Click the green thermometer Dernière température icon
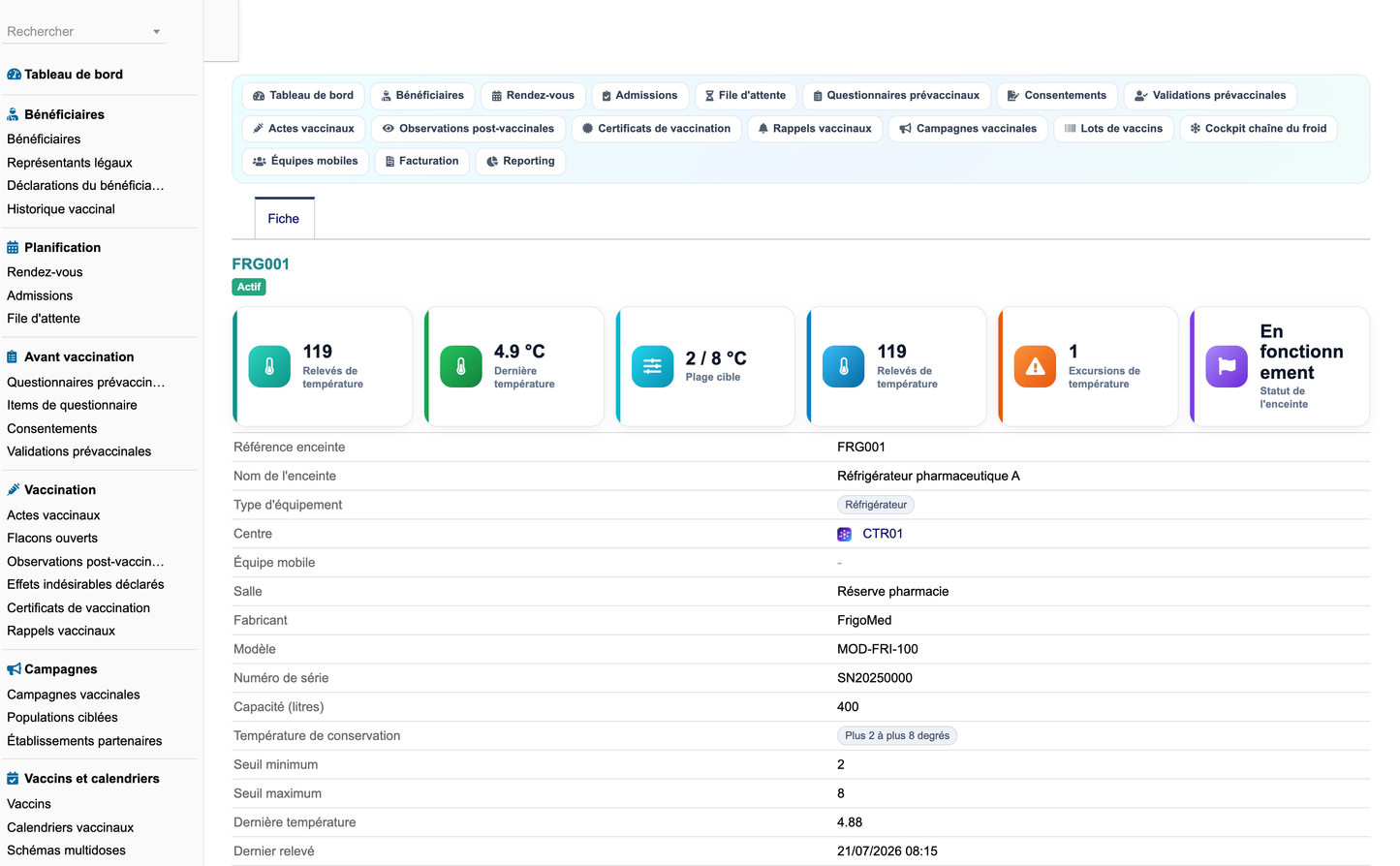The image size is (1400, 866). pos(461,366)
